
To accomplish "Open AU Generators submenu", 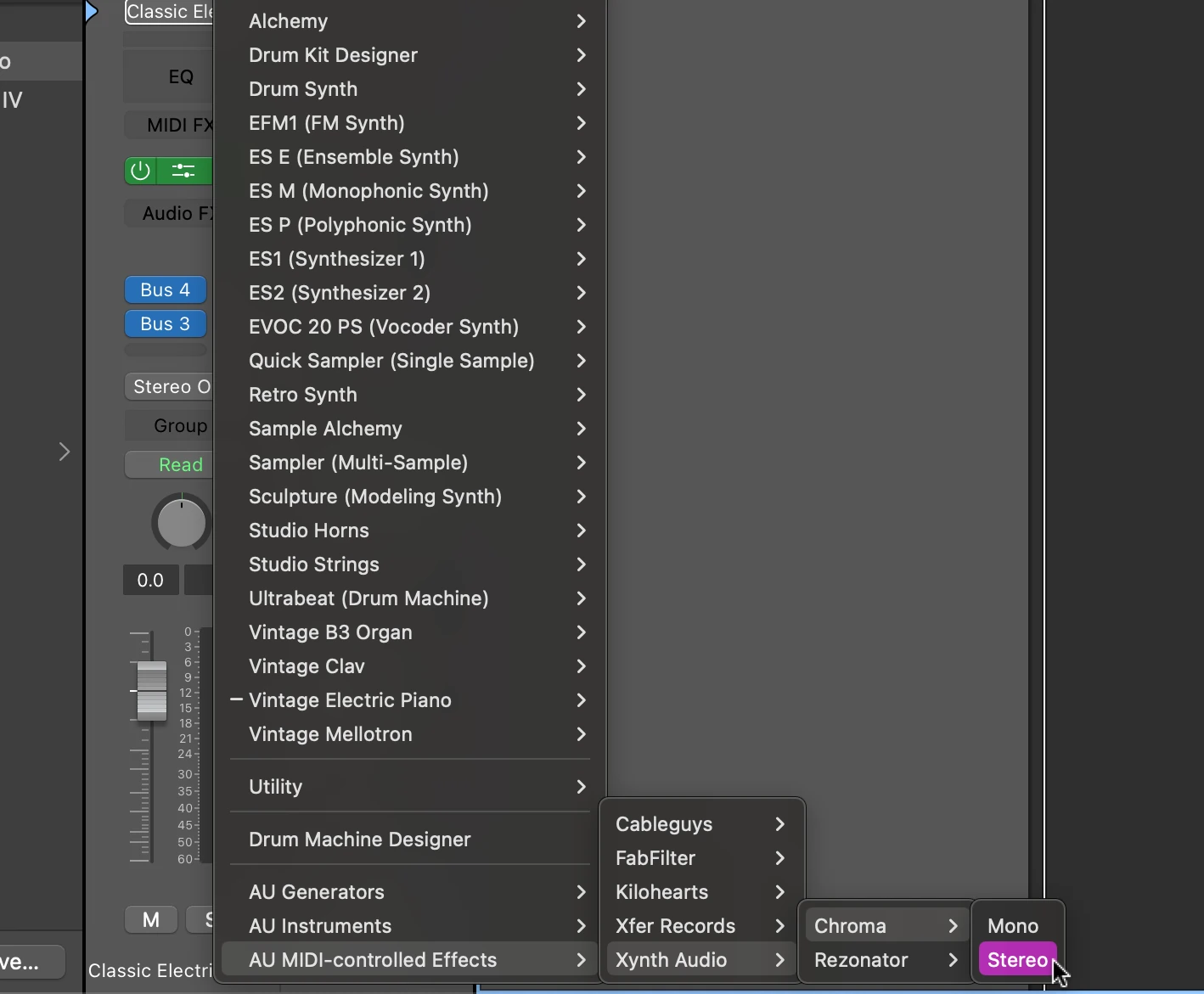I will click(x=410, y=892).
